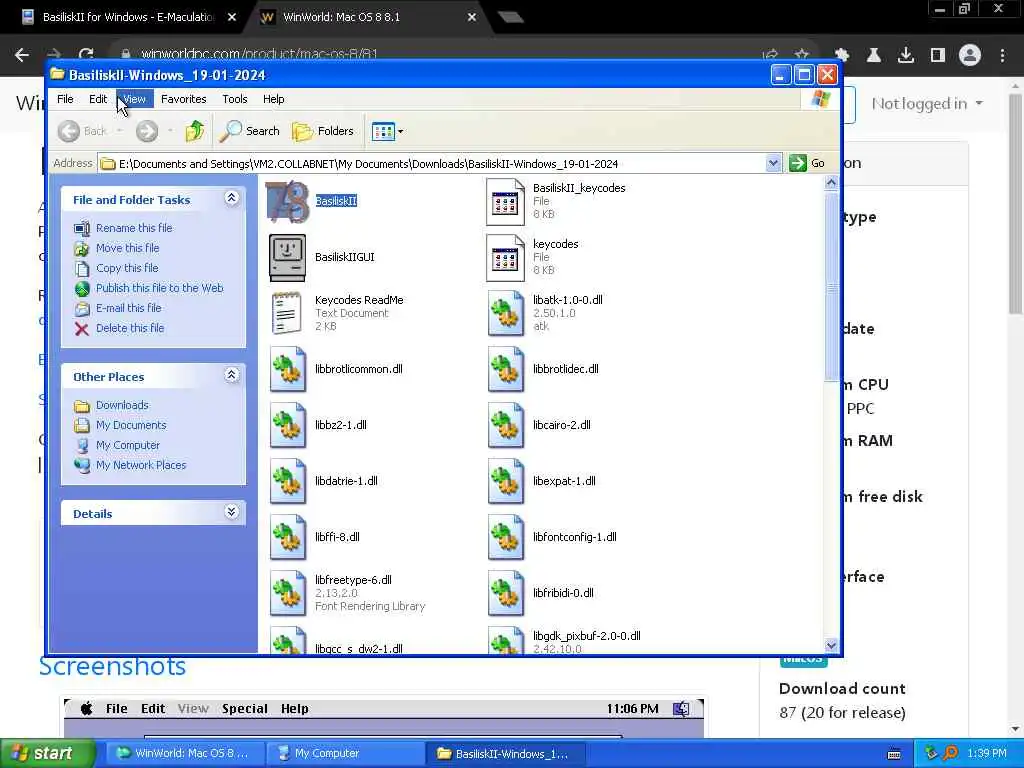Viewport: 1024px width, 768px height.
Task: Open the Edit menu
Action: point(98,99)
